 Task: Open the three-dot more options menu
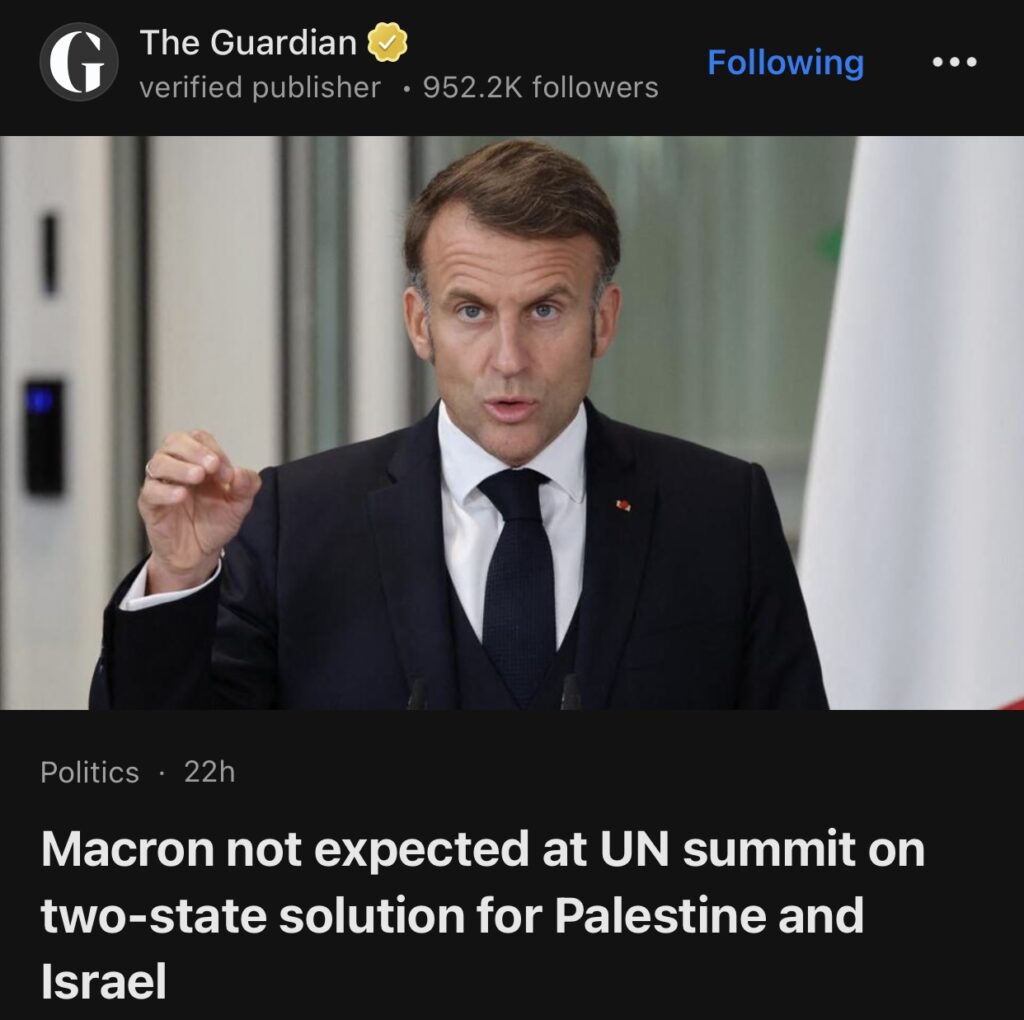(952, 62)
